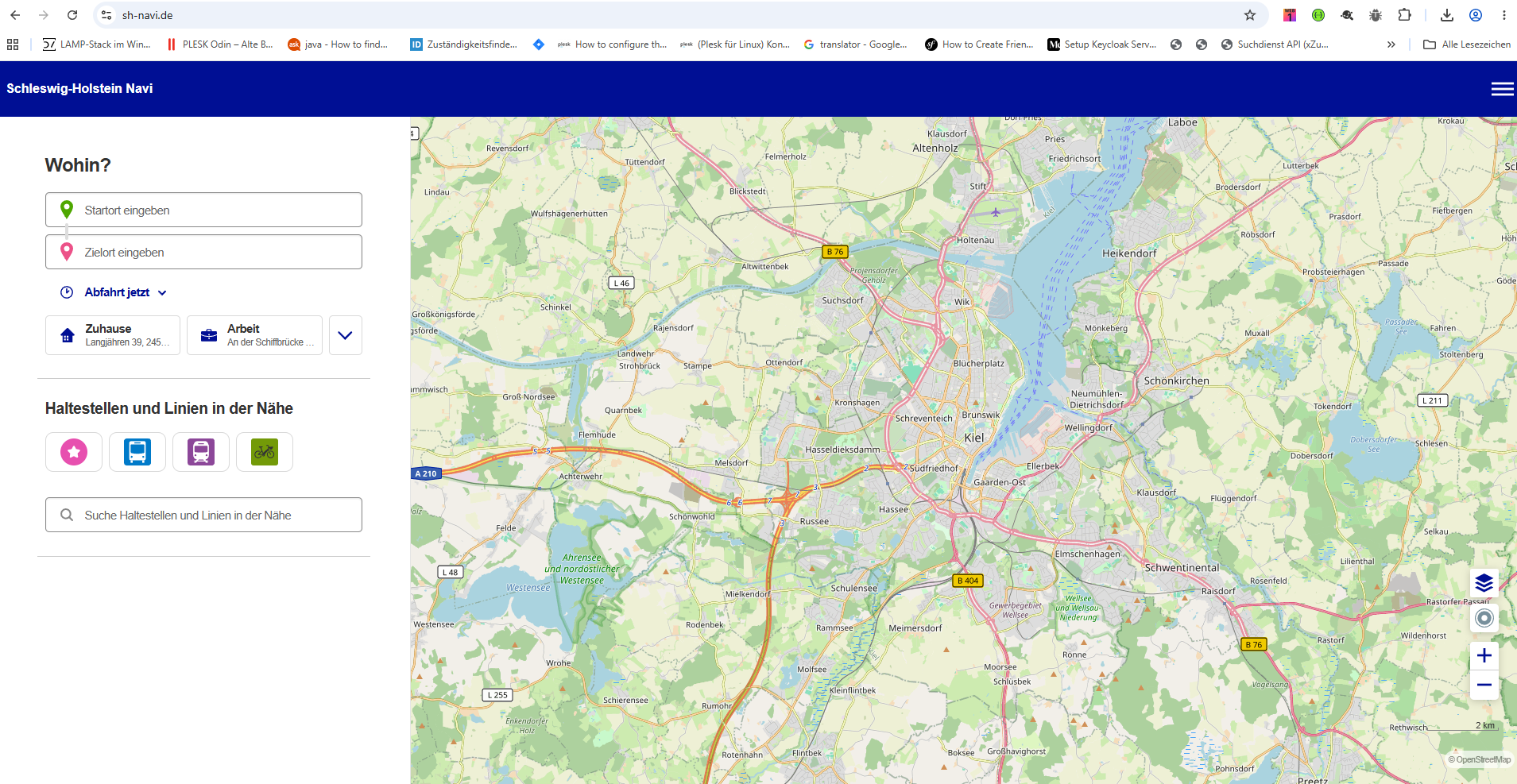Click the clock icon beside Abfahrt jetzt
The width and height of the screenshot is (1517, 784).
coord(67,292)
